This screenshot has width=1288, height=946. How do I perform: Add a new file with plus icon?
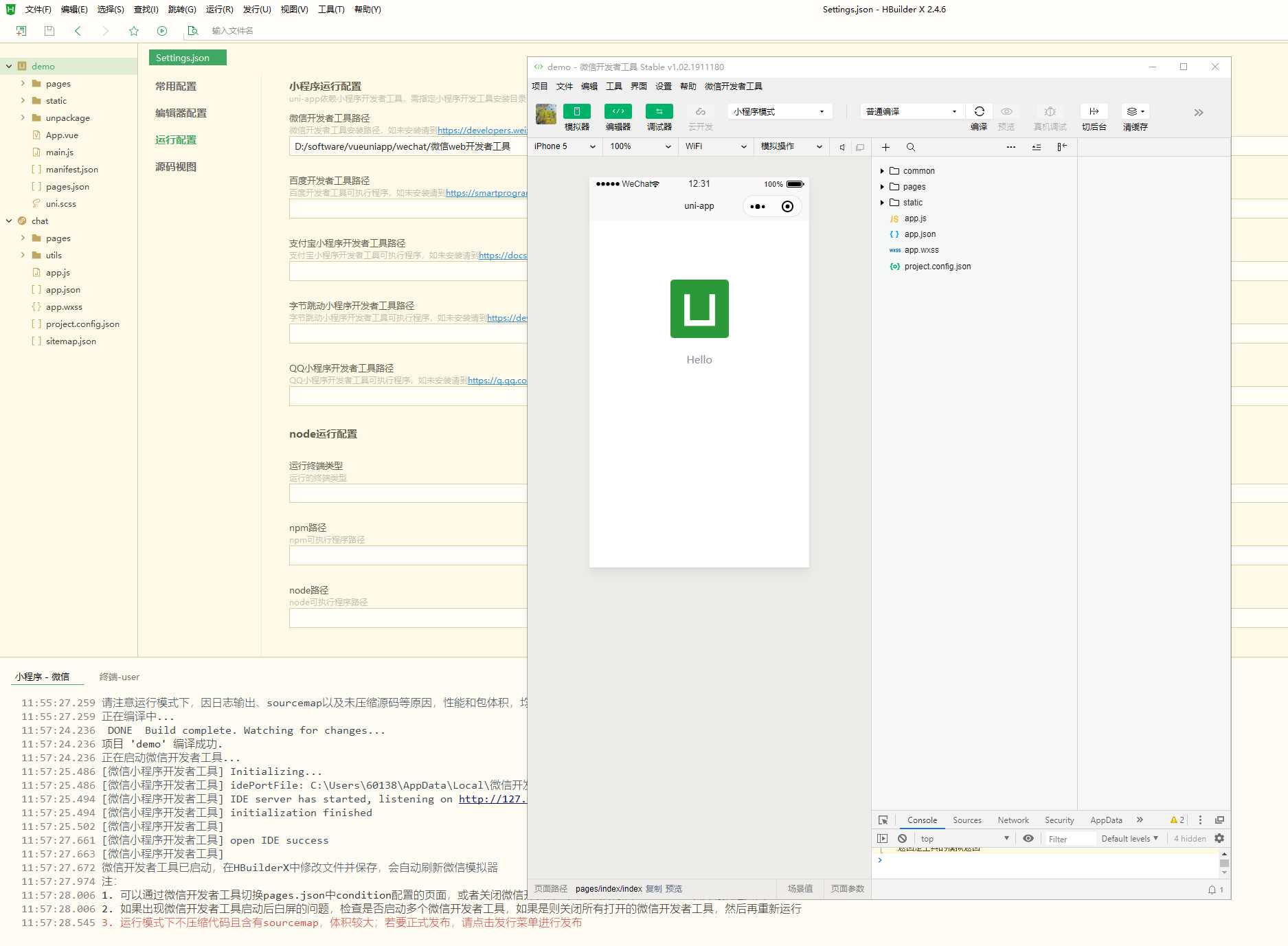click(886, 147)
